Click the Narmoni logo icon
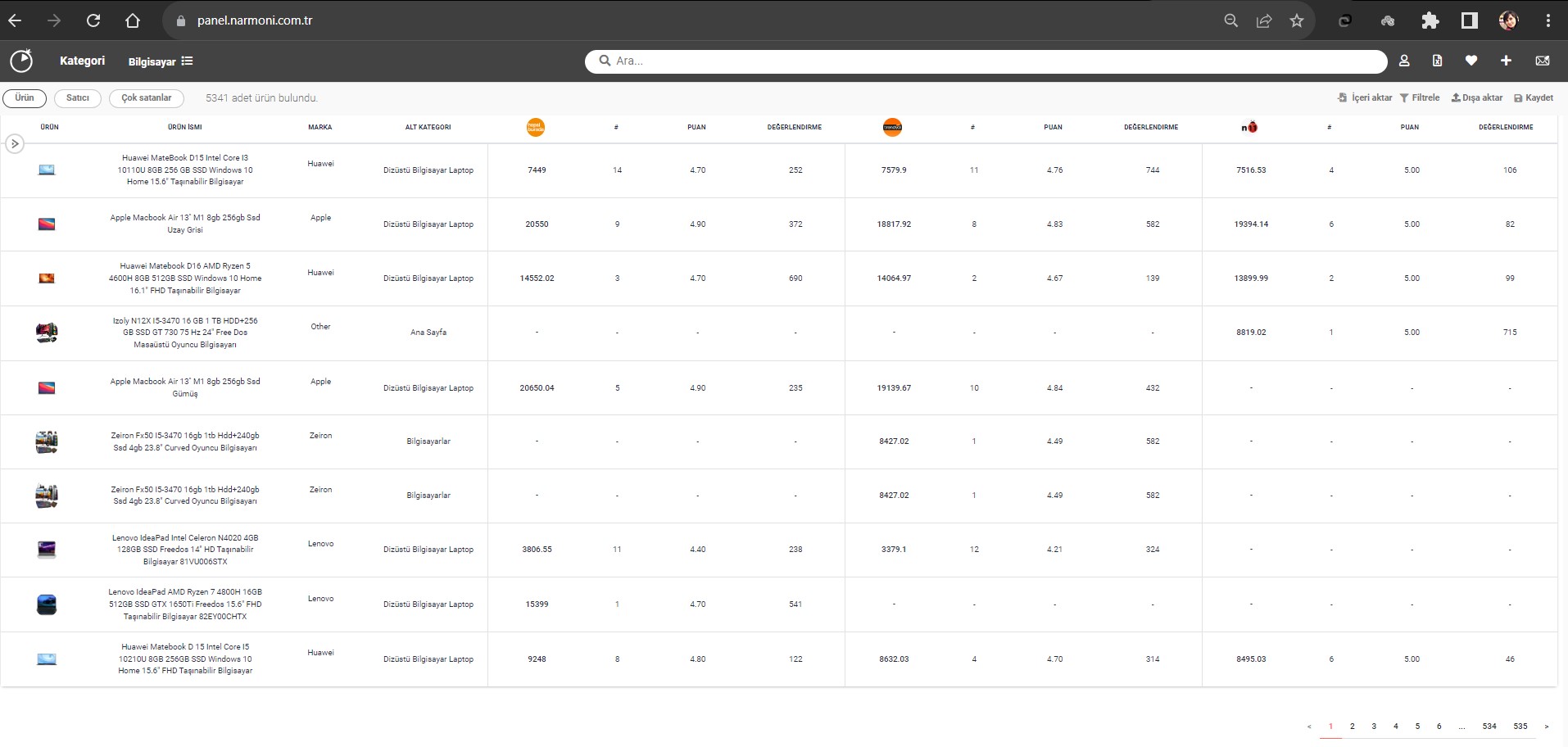 click(21, 61)
